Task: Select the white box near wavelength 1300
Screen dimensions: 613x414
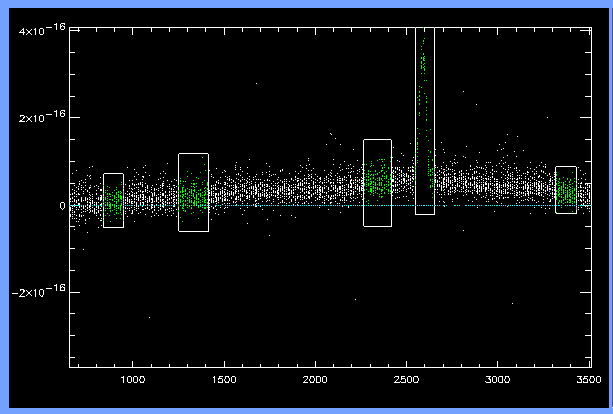Action: click(193, 192)
